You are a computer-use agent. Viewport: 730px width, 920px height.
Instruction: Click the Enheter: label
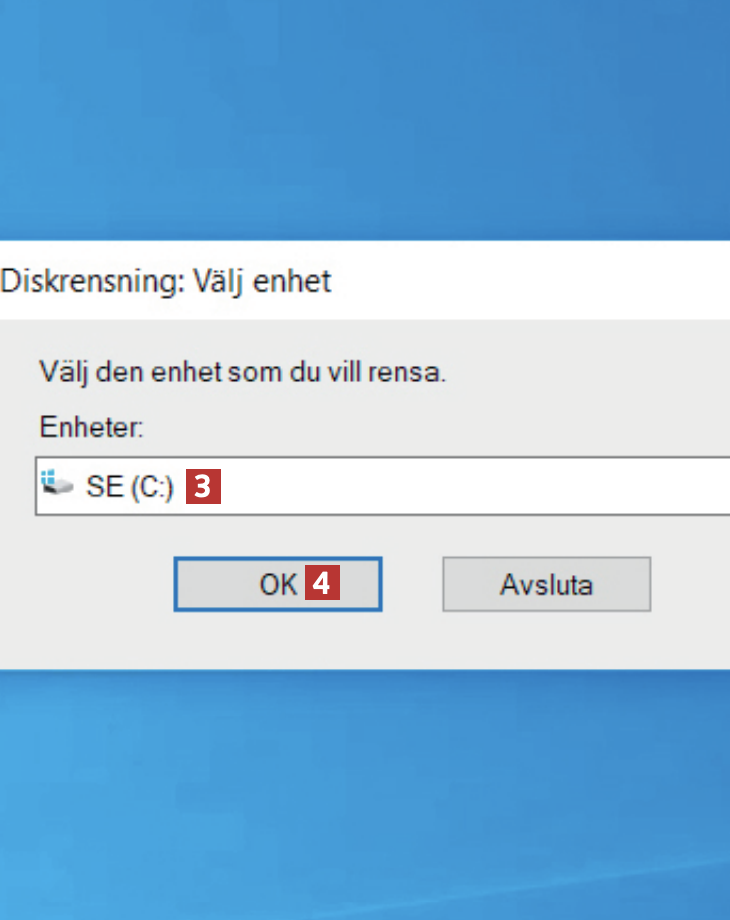pos(92,428)
